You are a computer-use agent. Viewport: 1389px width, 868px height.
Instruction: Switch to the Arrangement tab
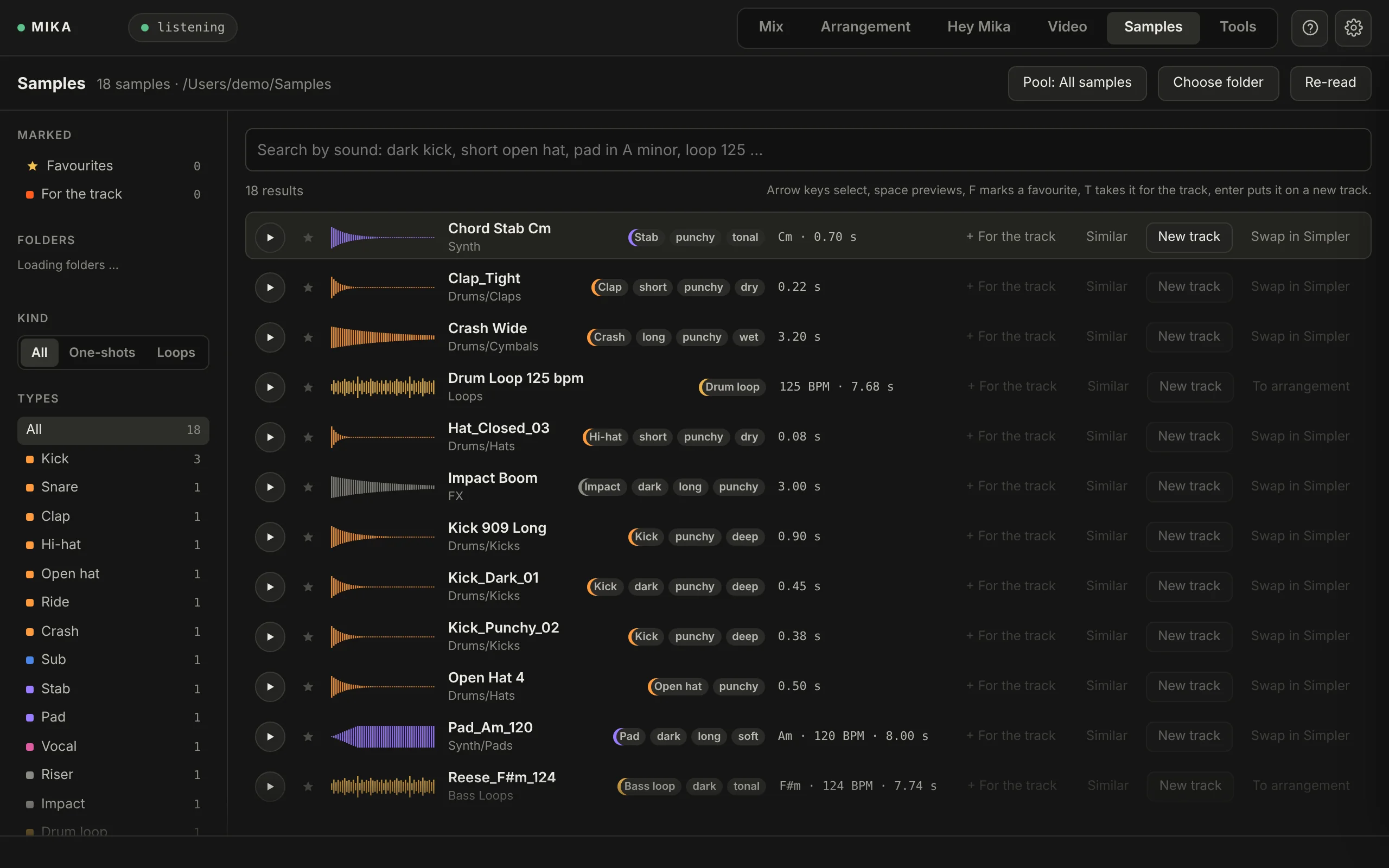point(865,27)
